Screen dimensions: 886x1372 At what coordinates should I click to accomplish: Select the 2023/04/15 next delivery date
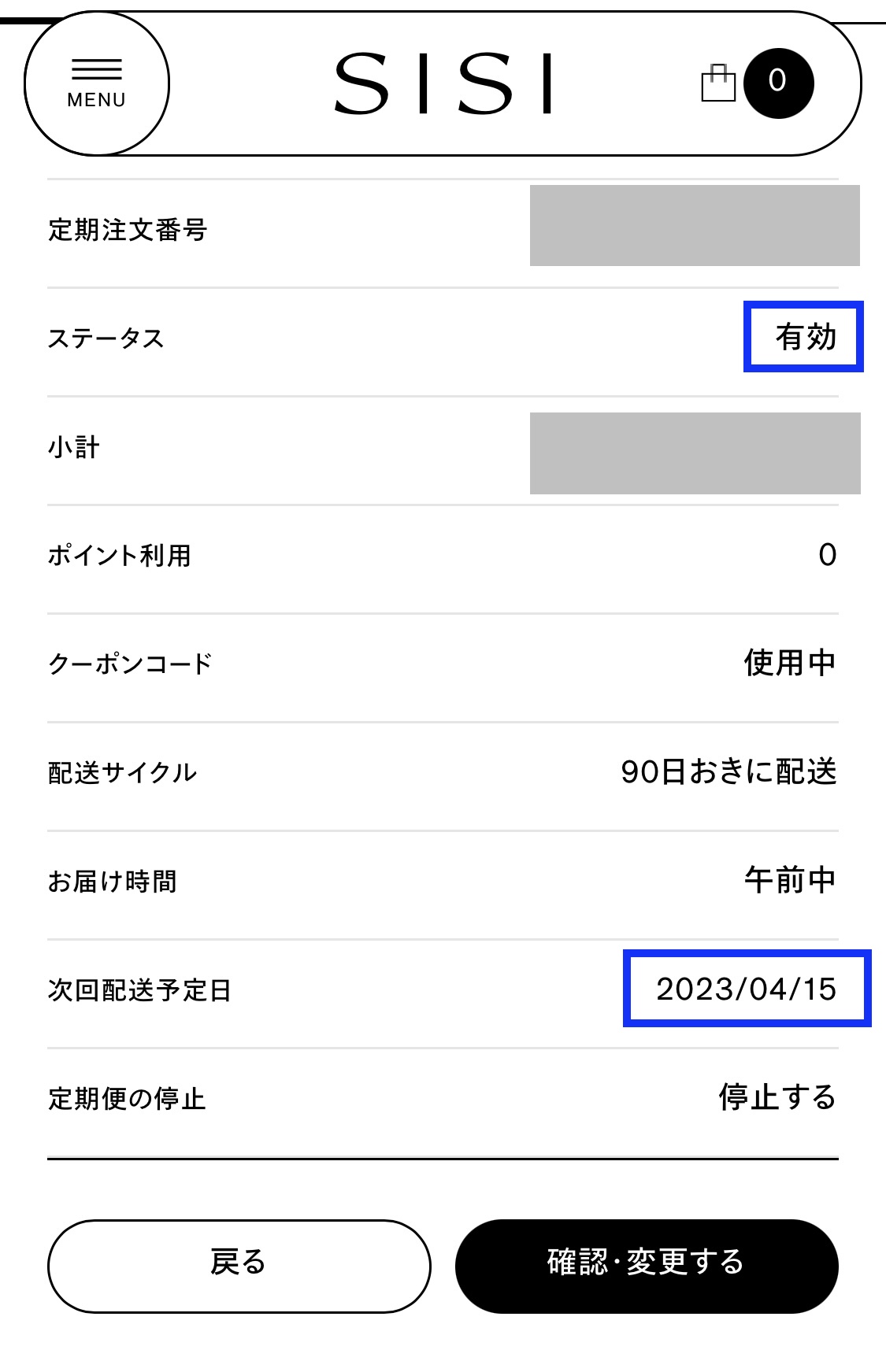click(746, 989)
